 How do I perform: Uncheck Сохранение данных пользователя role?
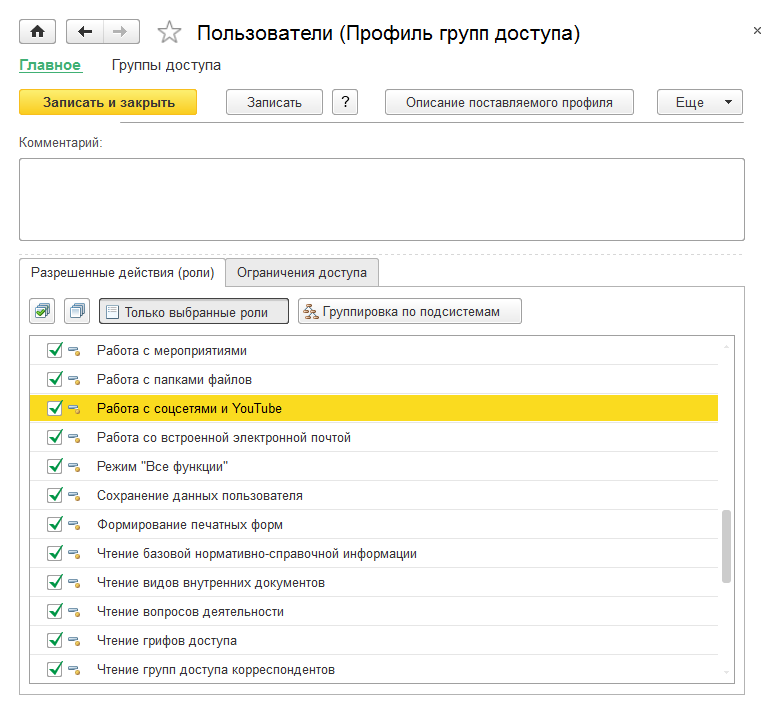(x=55, y=495)
